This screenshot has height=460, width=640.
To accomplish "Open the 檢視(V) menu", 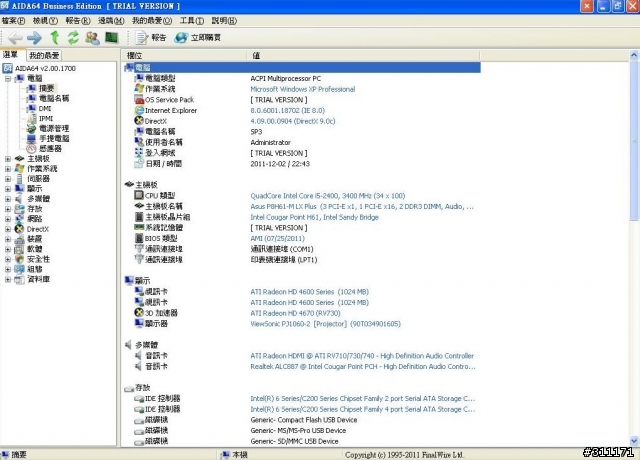I will pos(45,20).
